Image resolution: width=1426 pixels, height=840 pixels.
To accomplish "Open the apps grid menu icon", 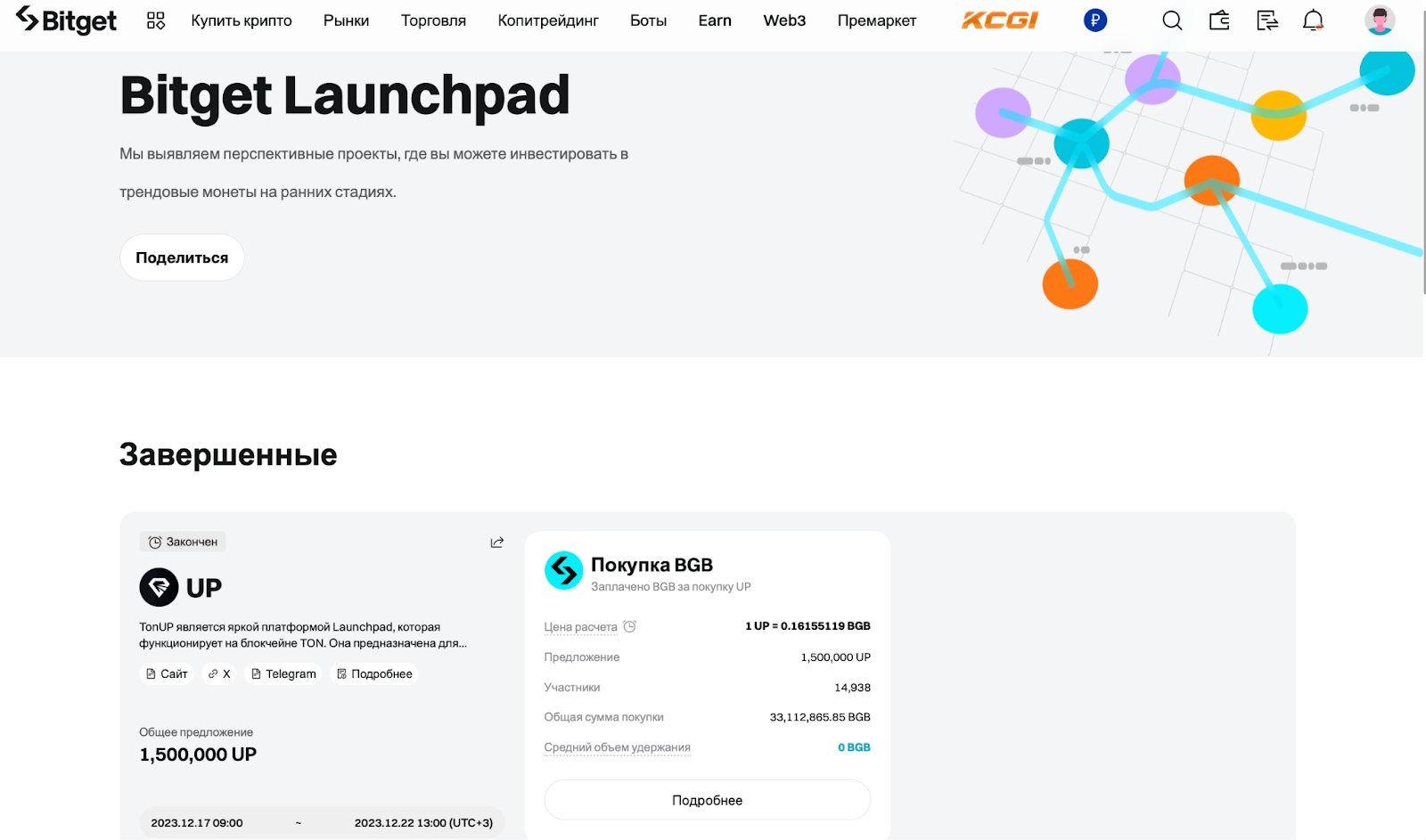I will [156, 20].
